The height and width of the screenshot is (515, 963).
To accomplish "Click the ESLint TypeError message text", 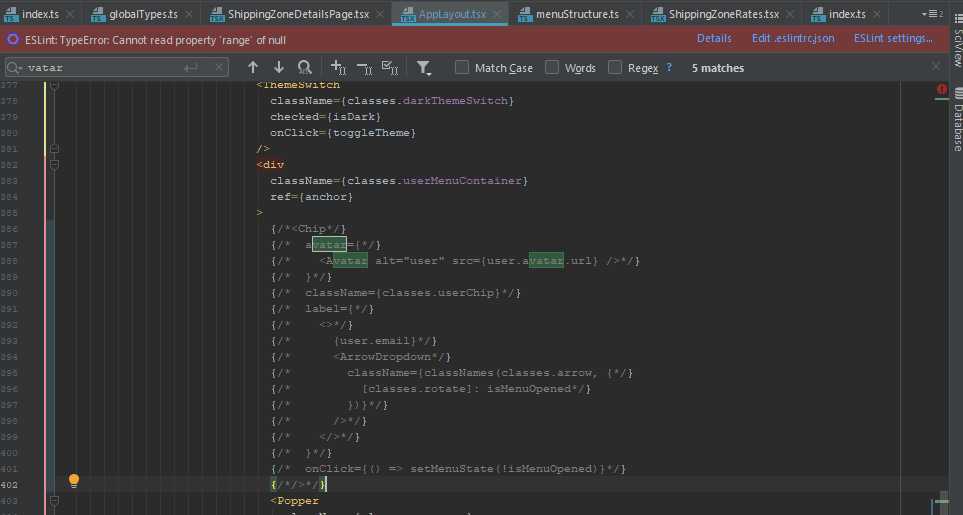I will pos(155,40).
